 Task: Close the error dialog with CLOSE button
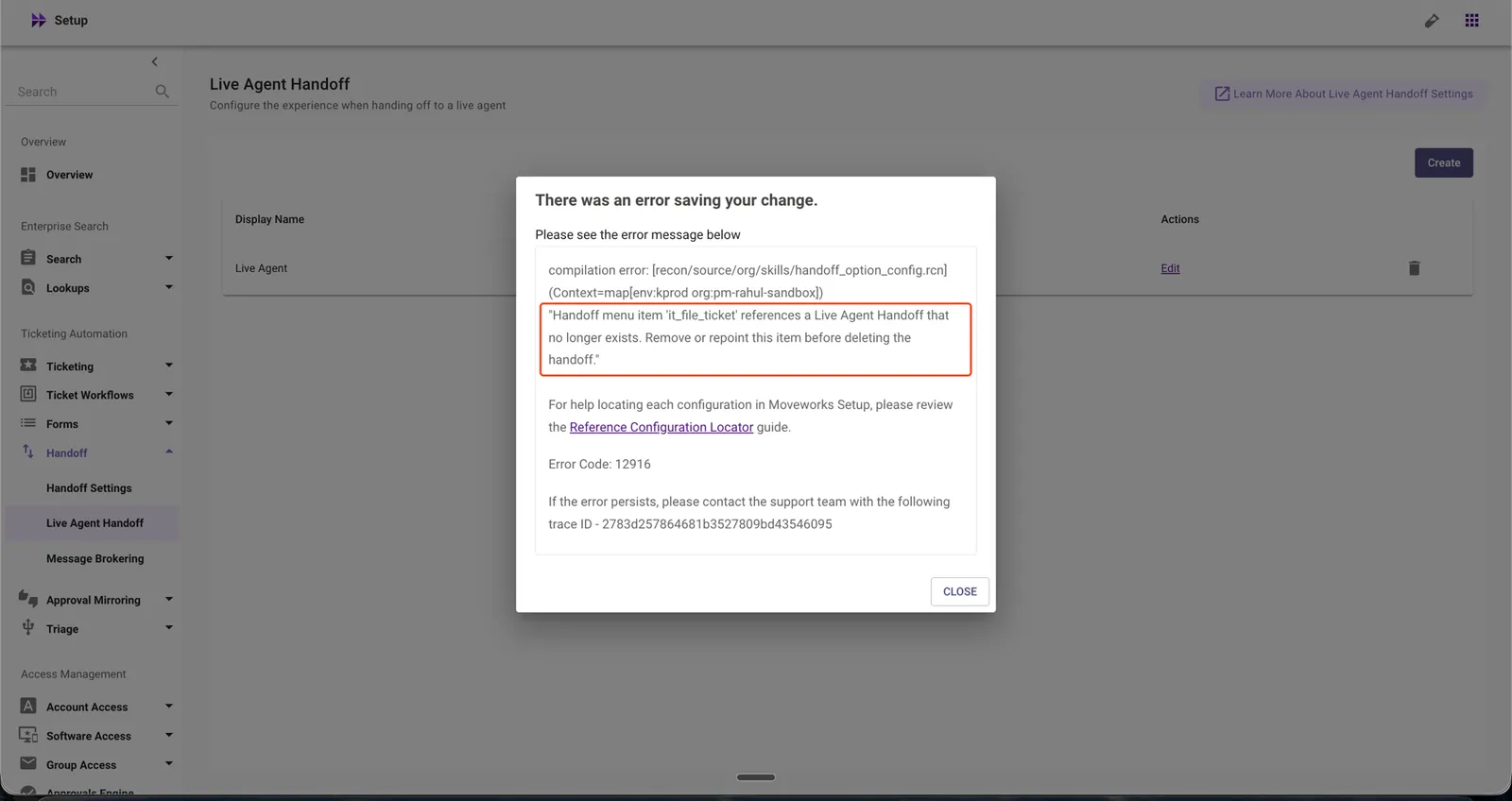click(960, 591)
